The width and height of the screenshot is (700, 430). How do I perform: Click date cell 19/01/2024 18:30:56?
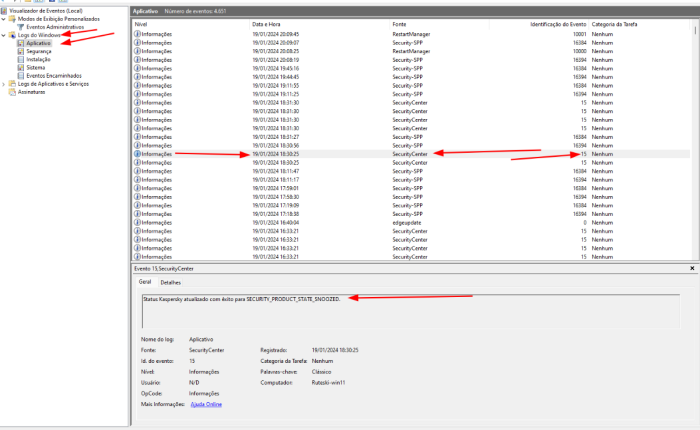[x=275, y=146]
